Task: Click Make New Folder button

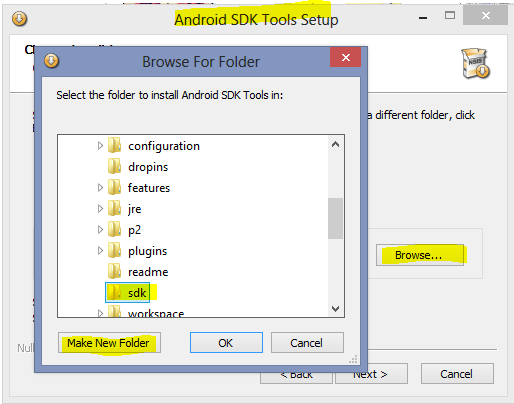Action: point(109,343)
